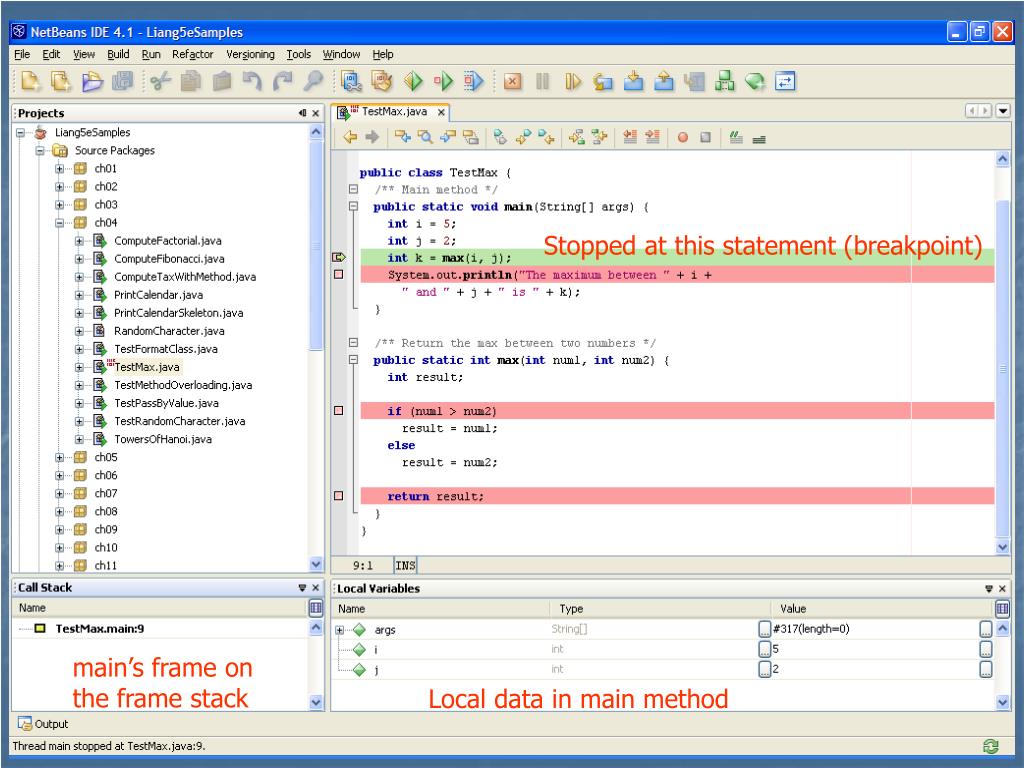Select TowersOfHanoi.java in the Projects tree
This screenshot has height=768, width=1024.
163,440
